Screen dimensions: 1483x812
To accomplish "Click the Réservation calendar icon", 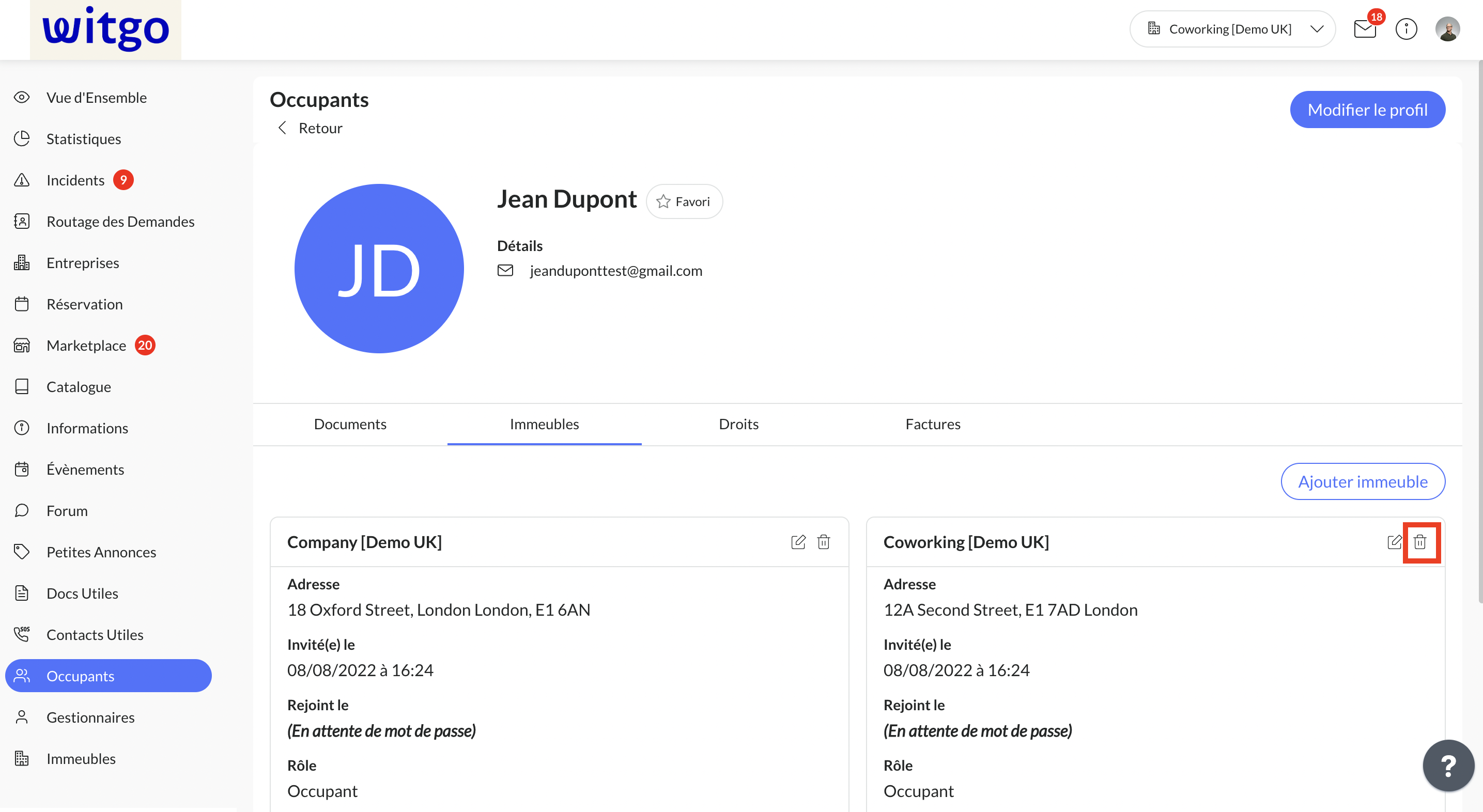I will point(22,304).
